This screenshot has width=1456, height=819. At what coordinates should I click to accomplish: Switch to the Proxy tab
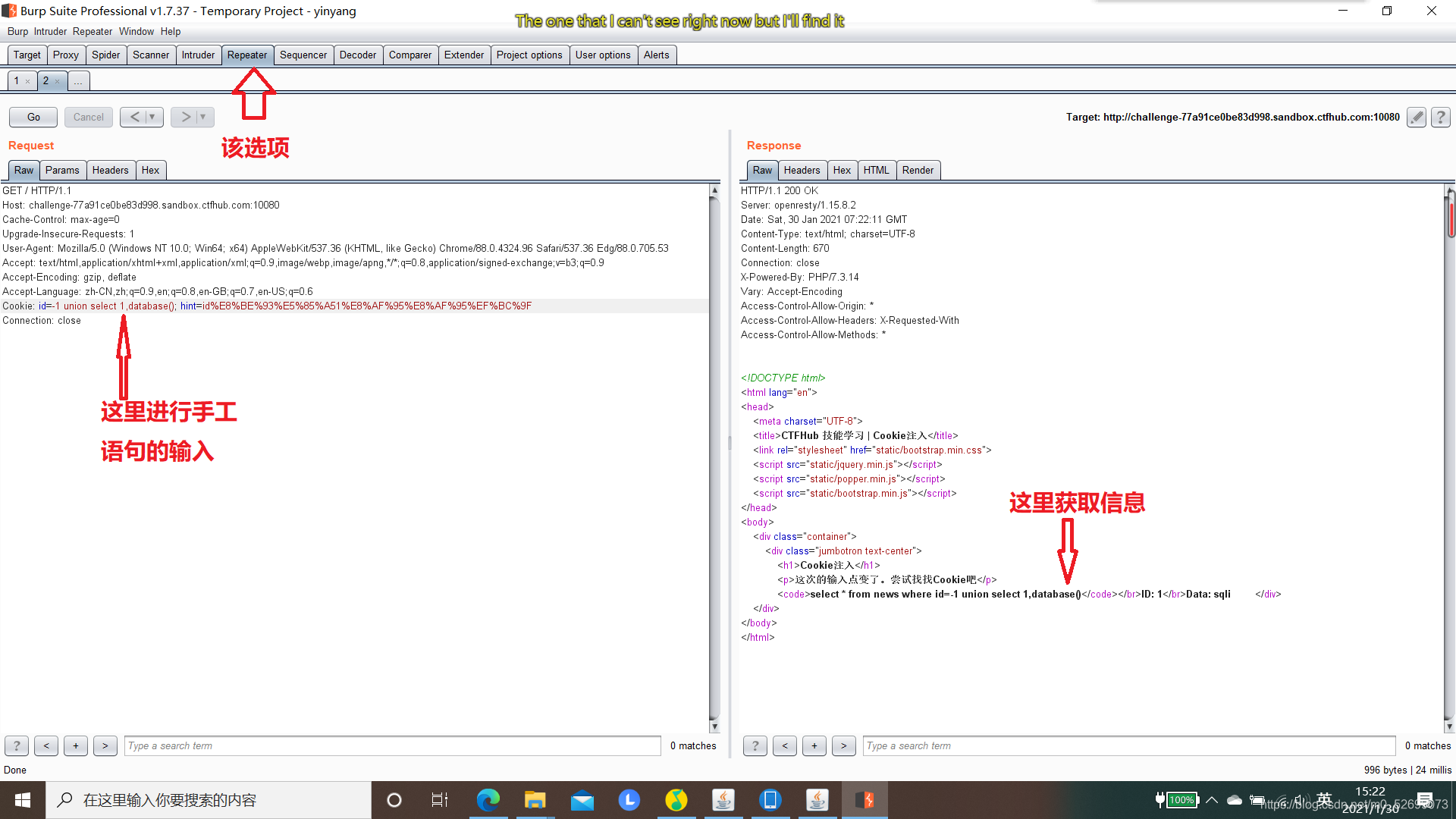[66, 55]
